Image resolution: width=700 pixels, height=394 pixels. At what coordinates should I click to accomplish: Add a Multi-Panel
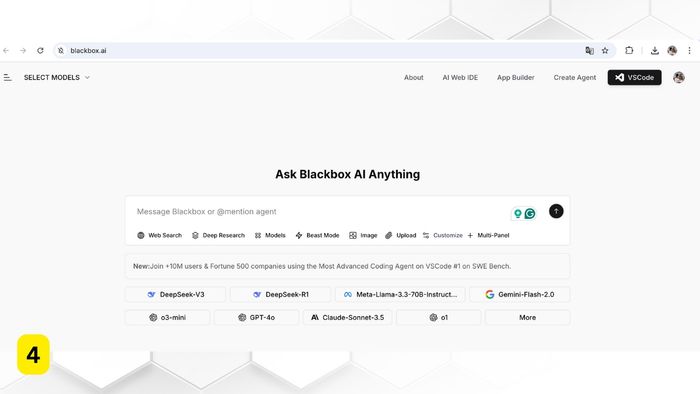pyautogui.click(x=488, y=235)
